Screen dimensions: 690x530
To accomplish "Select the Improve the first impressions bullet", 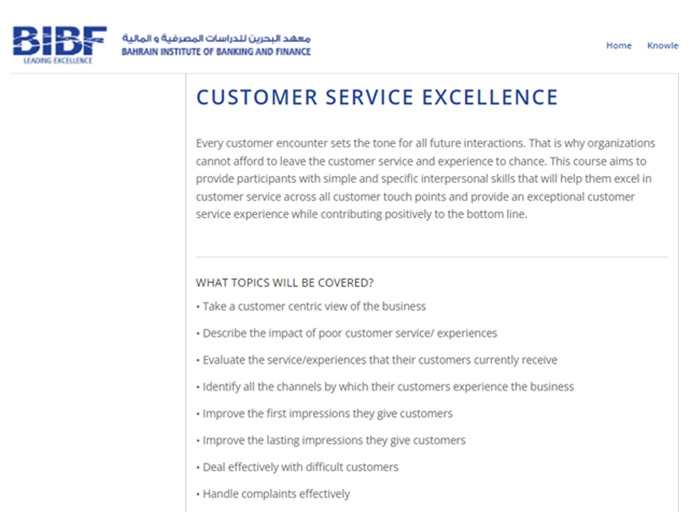I will tap(324, 414).
